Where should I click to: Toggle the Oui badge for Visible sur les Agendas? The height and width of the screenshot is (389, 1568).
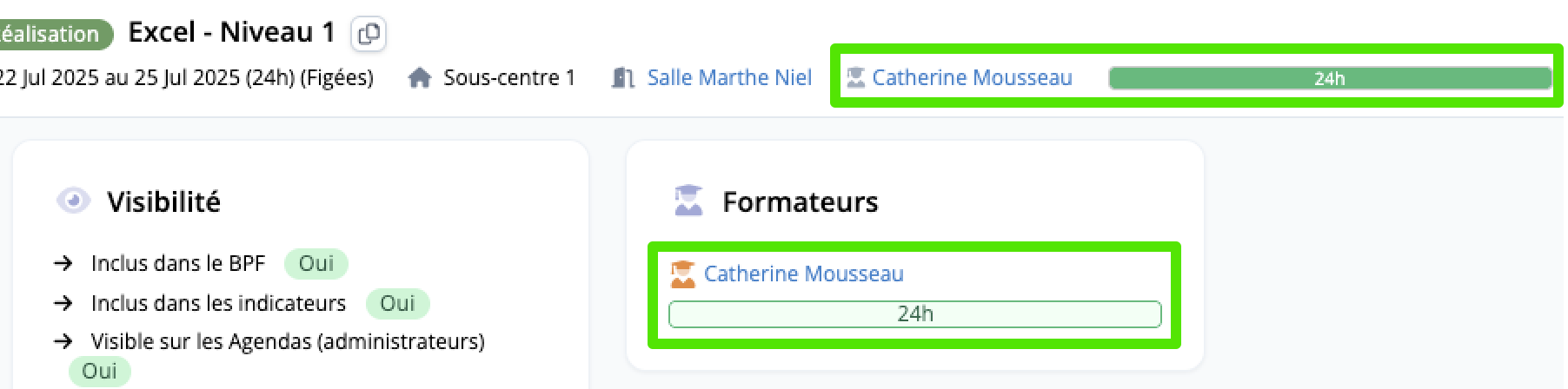point(99,371)
